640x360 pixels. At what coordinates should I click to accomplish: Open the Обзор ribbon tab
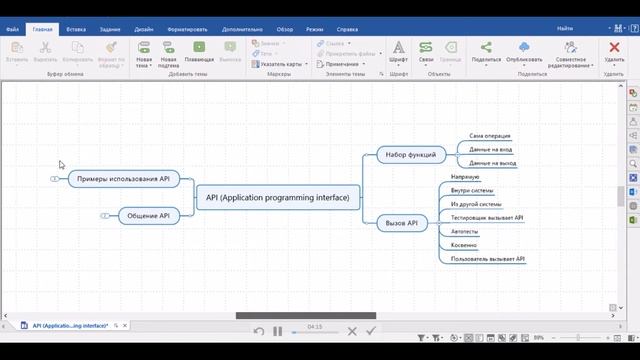(x=284, y=29)
